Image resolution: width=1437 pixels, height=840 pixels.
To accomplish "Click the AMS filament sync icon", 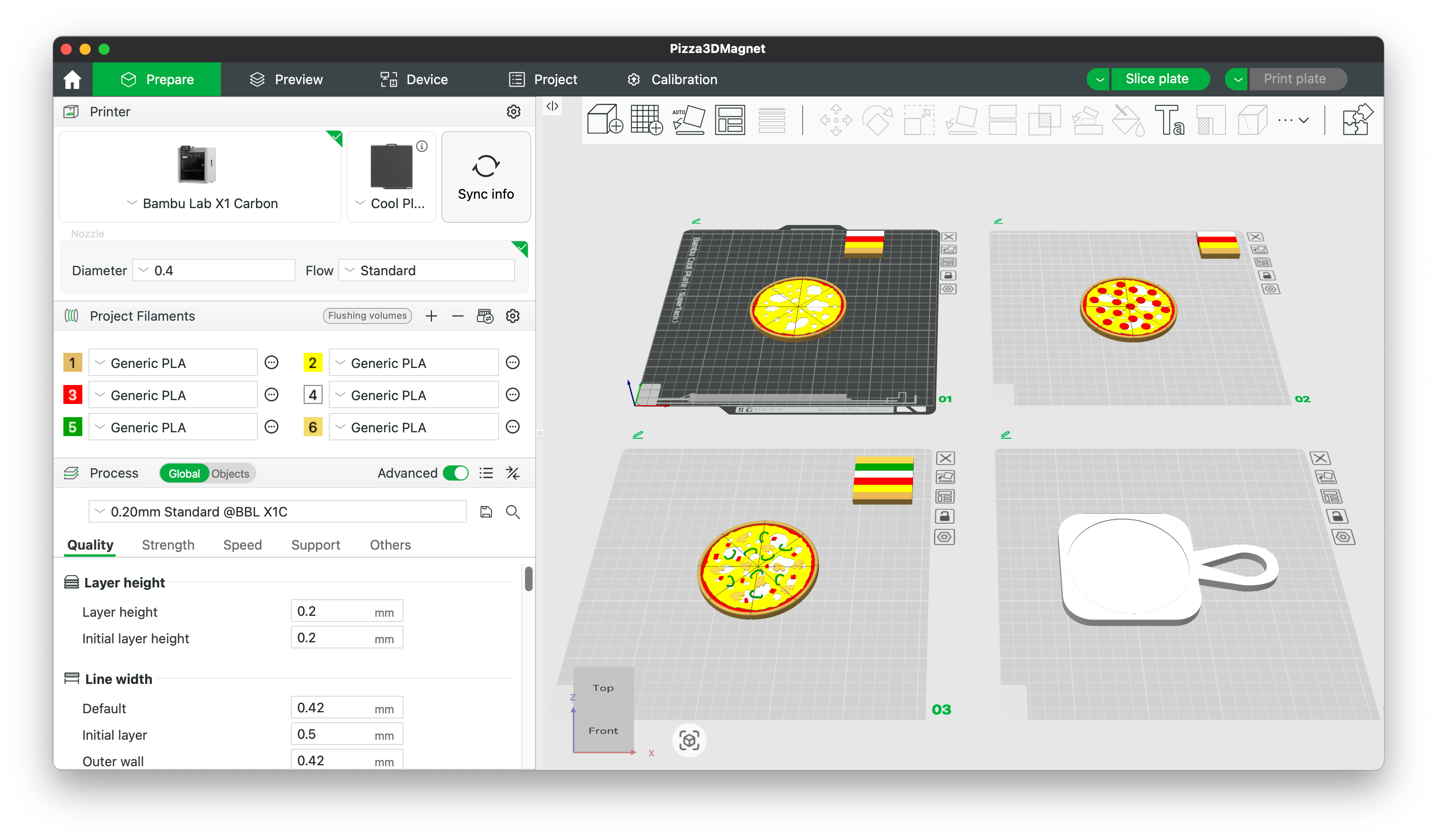I will pos(485,316).
